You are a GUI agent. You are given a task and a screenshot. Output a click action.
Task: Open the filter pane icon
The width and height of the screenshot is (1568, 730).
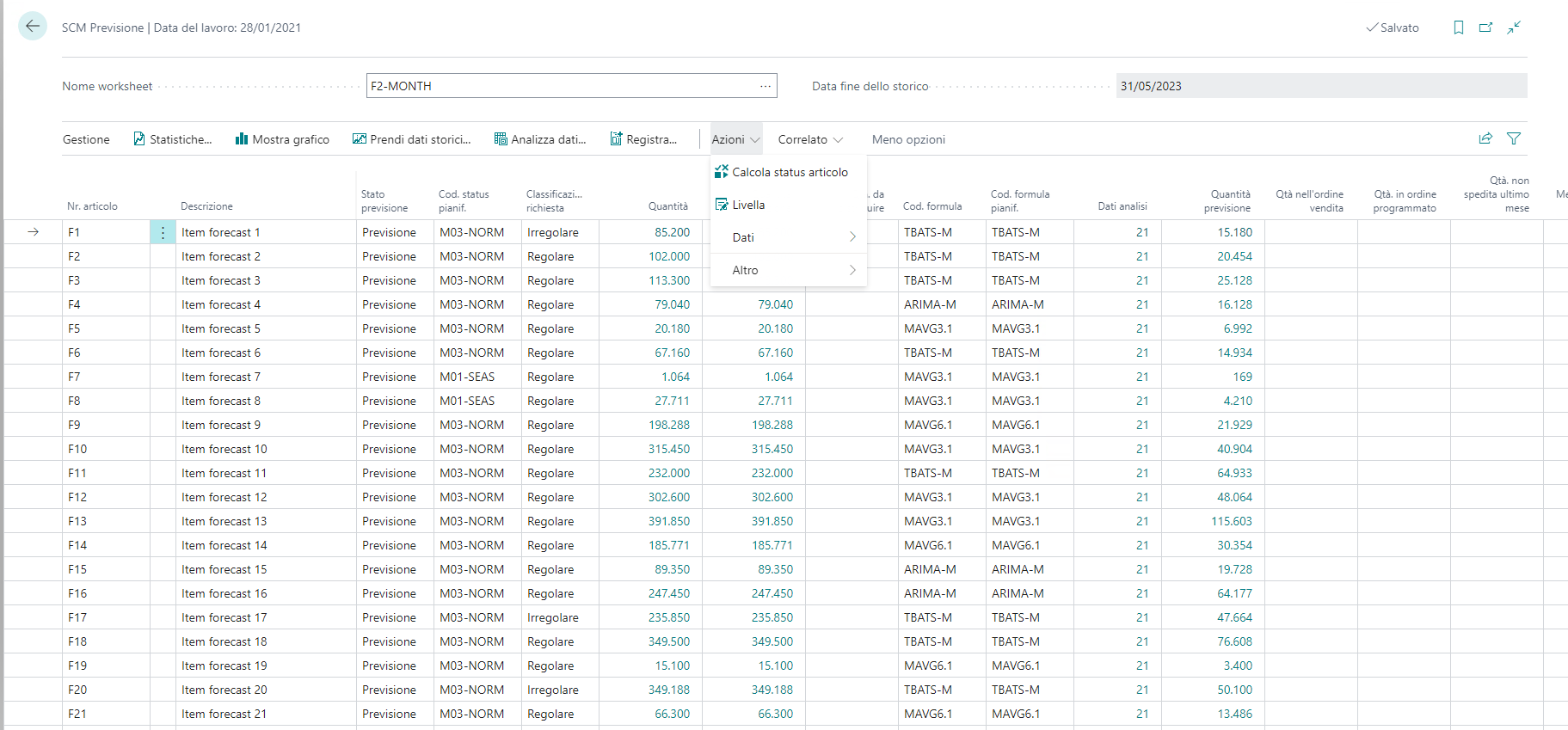tap(1514, 138)
